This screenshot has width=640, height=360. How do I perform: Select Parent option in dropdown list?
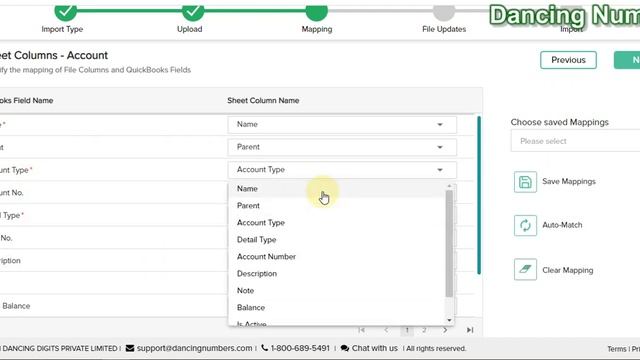[337, 206]
